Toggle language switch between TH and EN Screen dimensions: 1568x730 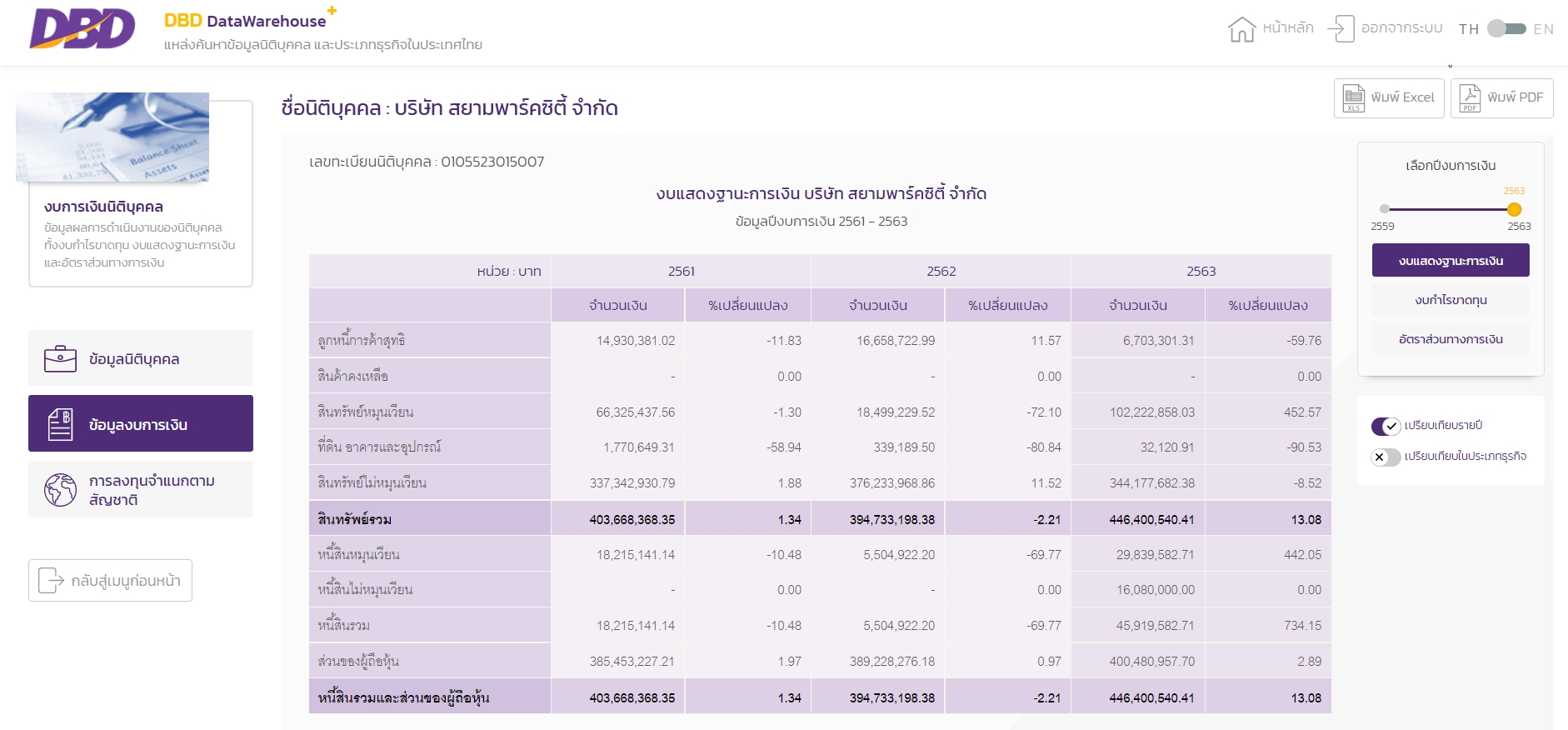point(1506,28)
